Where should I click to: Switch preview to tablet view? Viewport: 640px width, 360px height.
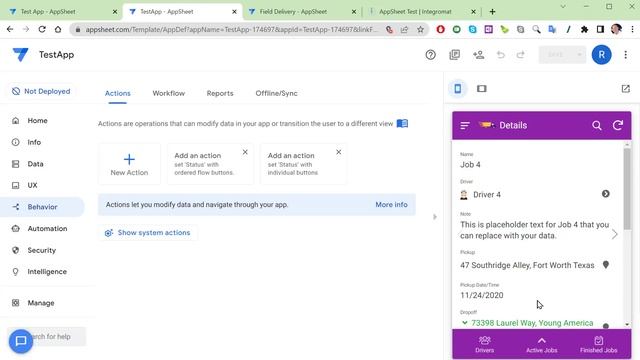tap(482, 89)
